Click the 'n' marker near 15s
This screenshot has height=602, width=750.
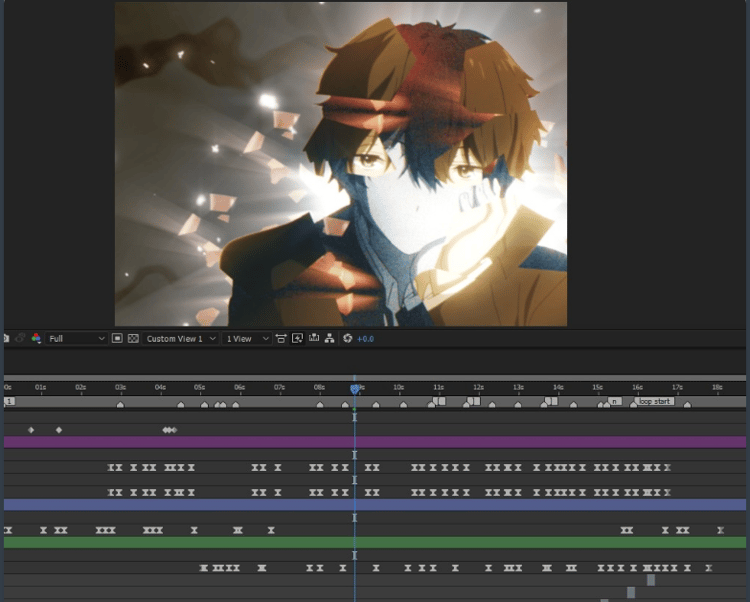click(x=615, y=401)
